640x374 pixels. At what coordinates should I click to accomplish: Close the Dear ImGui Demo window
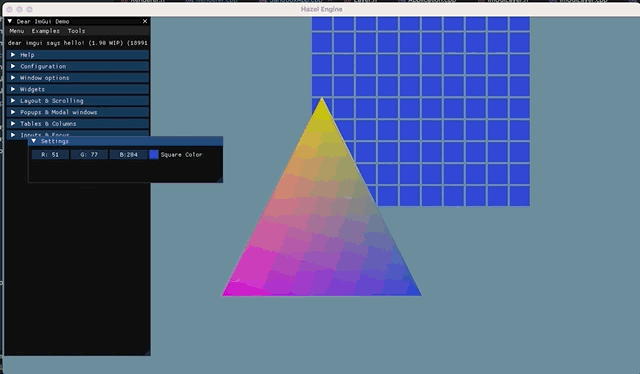[145, 21]
